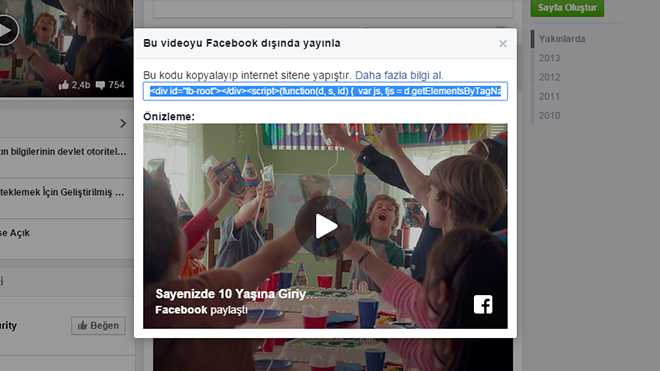Viewport: 660px width, 371px height.
Task: Select the embed code text field
Action: coord(325,91)
